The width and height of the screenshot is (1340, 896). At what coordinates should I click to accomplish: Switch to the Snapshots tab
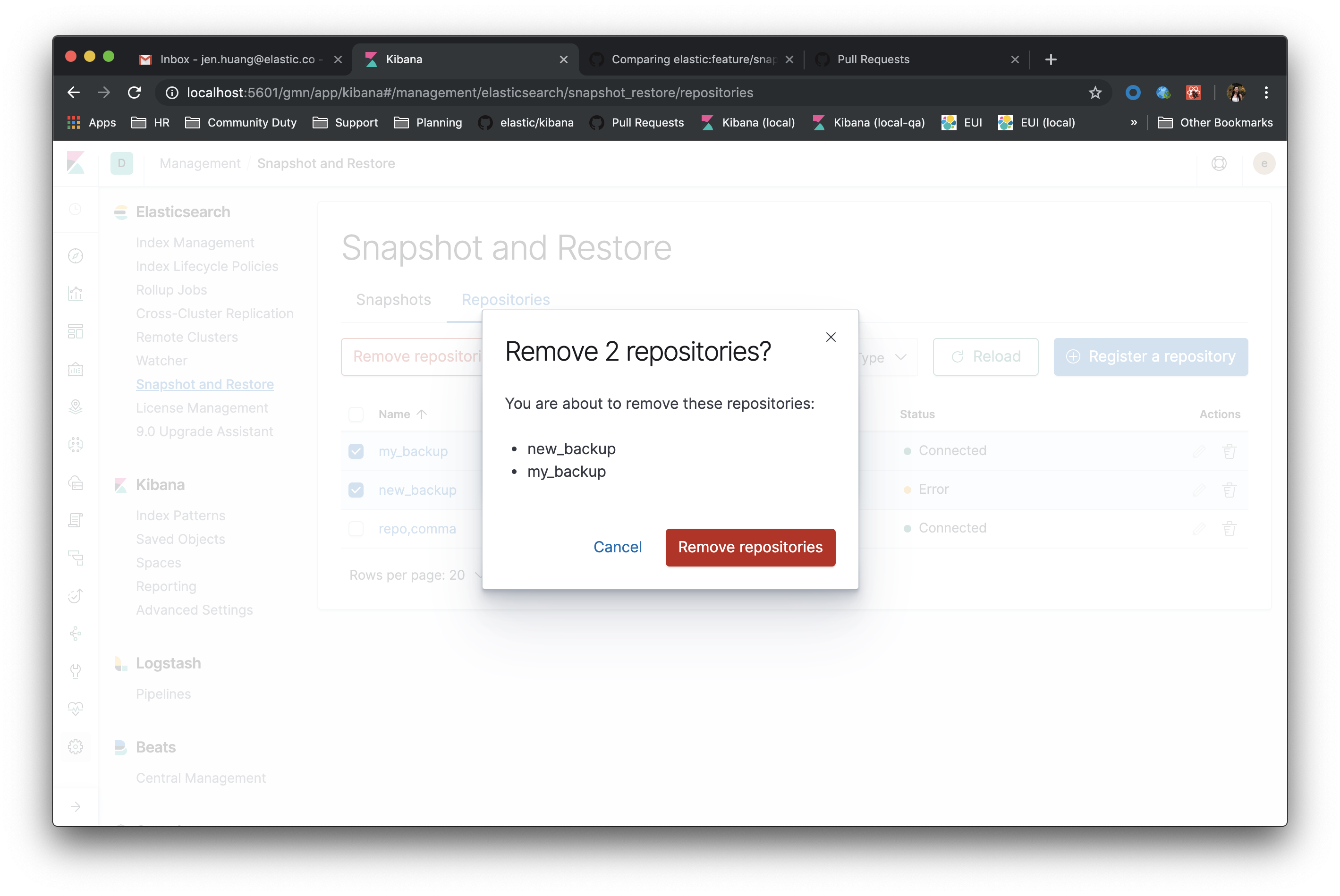pos(393,300)
